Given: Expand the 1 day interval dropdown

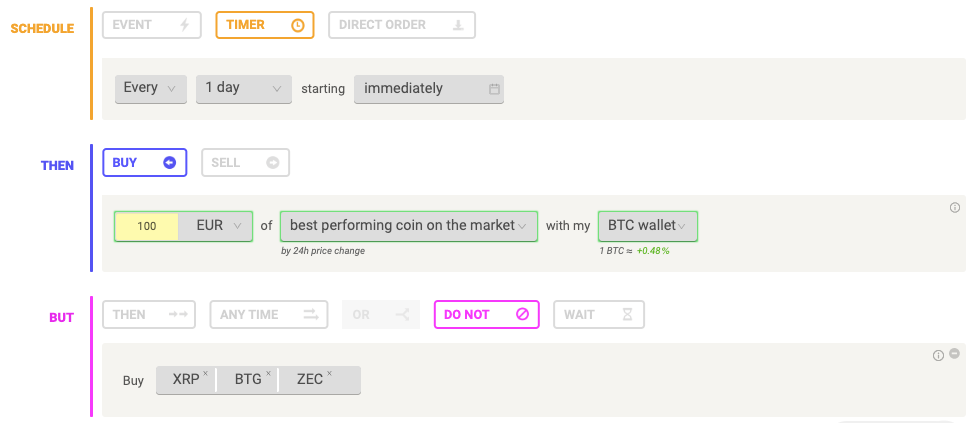Looking at the screenshot, I should (244, 88).
